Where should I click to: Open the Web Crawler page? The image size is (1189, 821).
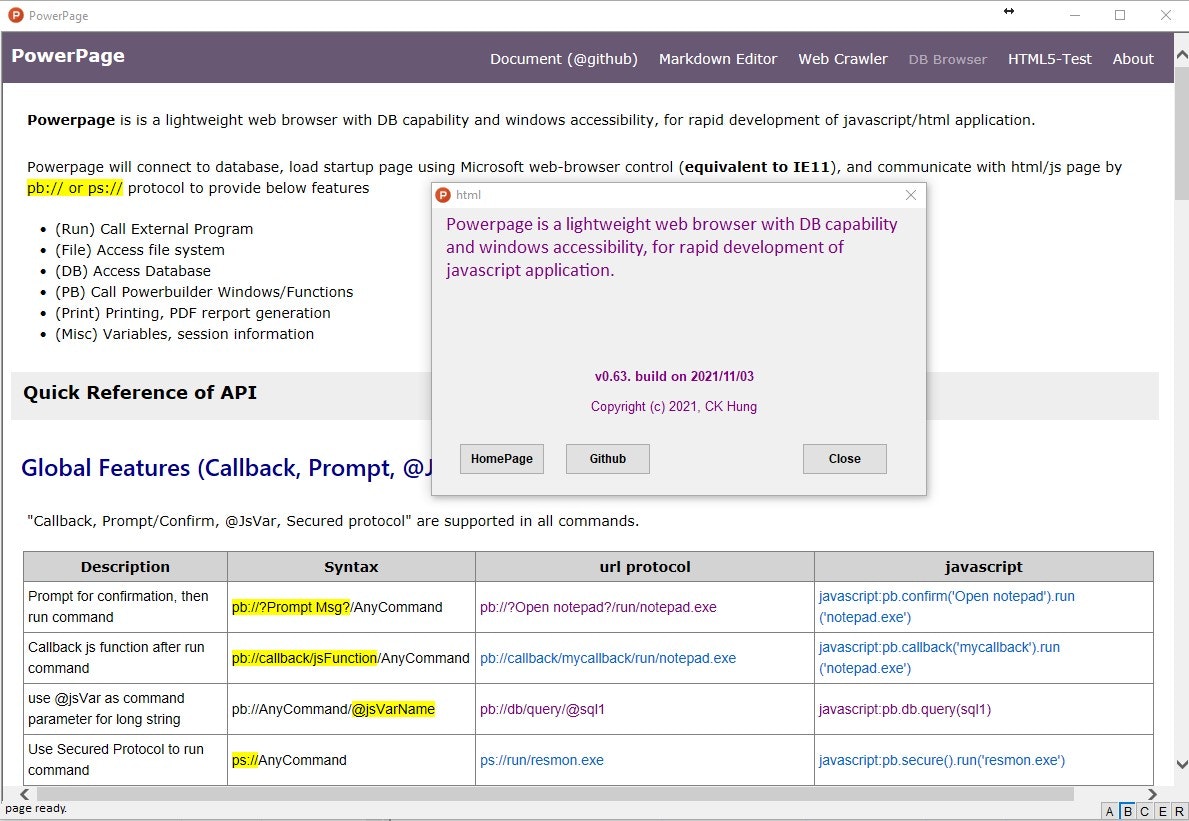point(842,59)
